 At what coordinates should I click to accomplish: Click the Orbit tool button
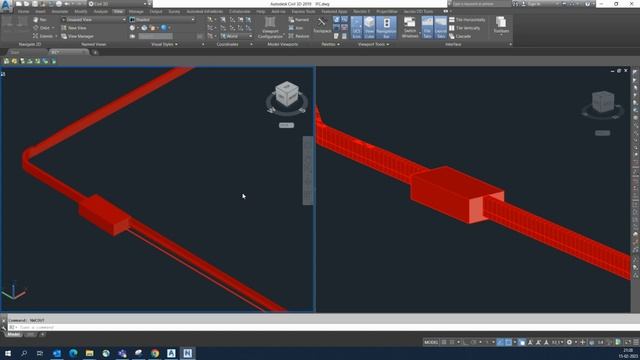click(42, 28)
